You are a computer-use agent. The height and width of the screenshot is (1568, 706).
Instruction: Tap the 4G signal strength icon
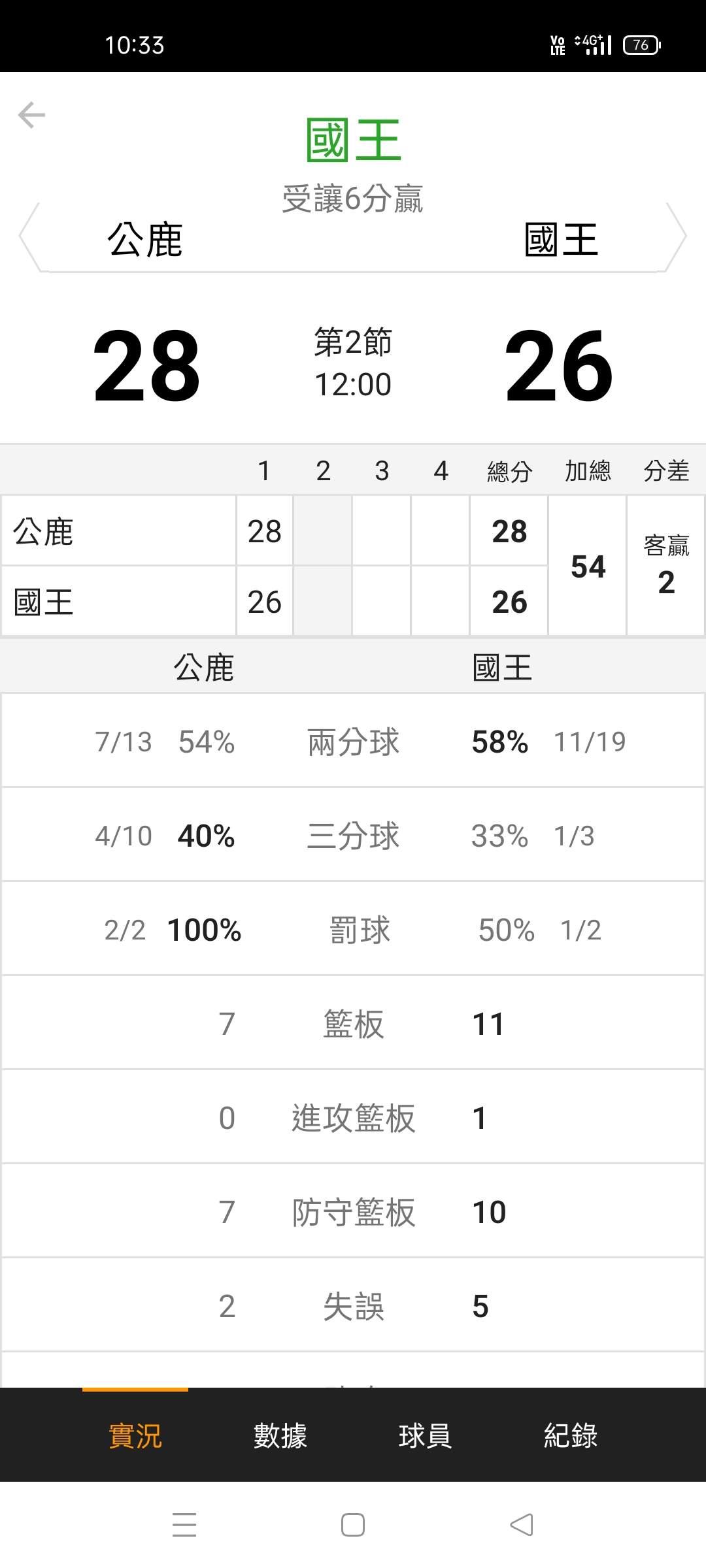594,45
